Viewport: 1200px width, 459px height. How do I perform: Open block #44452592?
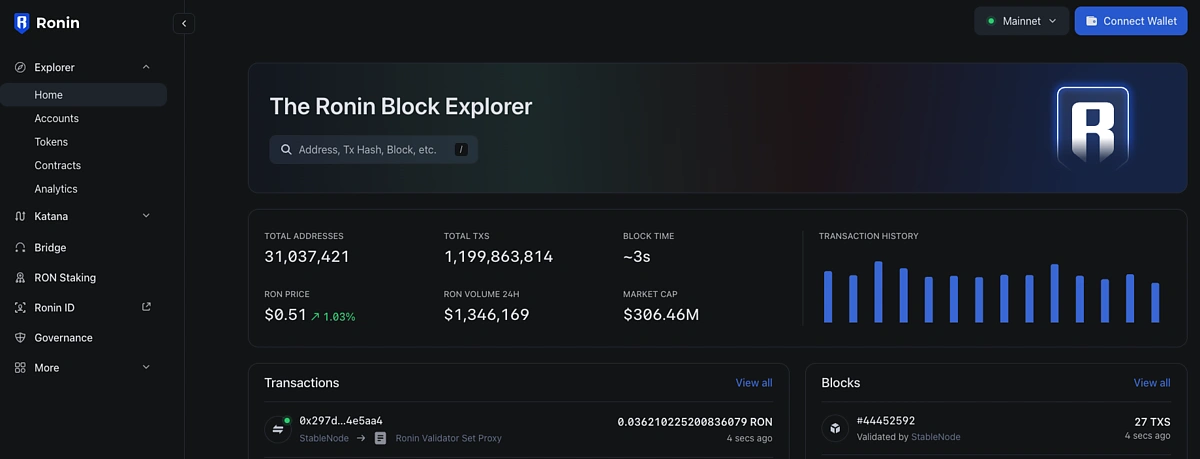point(886,421)
